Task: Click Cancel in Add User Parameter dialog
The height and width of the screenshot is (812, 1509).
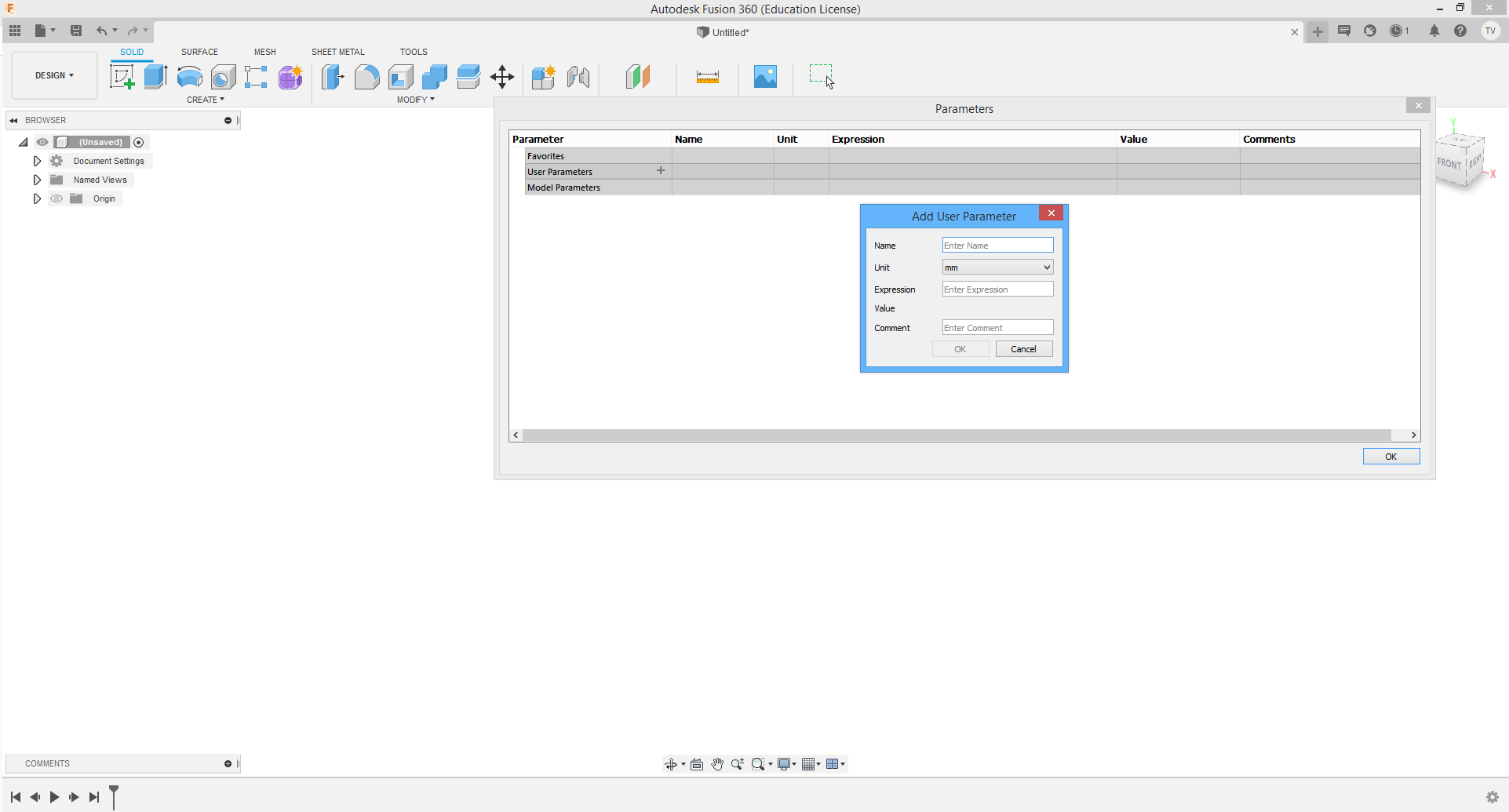Action: 1024,349
